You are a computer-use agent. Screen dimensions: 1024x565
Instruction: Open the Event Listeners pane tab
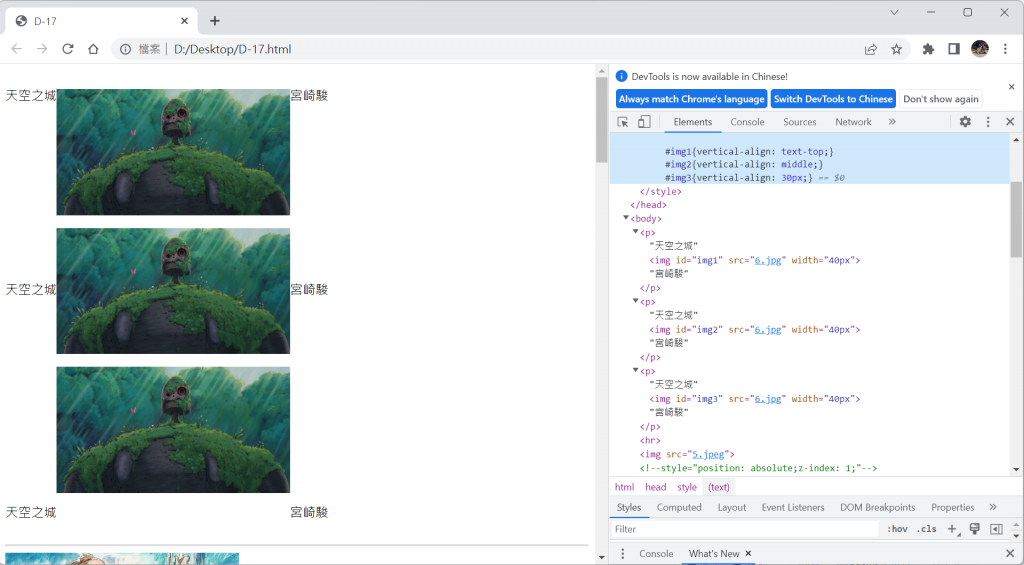tap(793, 508)
